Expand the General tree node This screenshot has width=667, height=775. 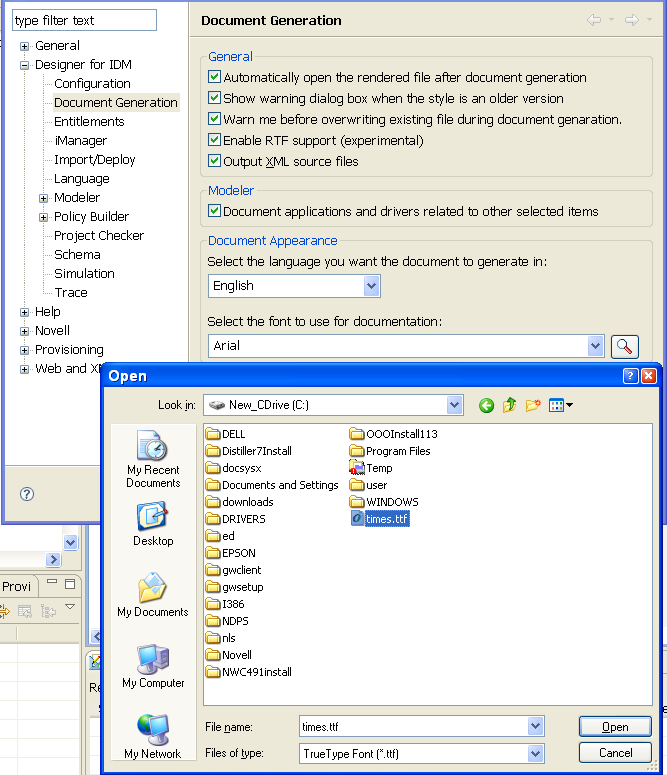pyautogui.click(x=24, y=46)
